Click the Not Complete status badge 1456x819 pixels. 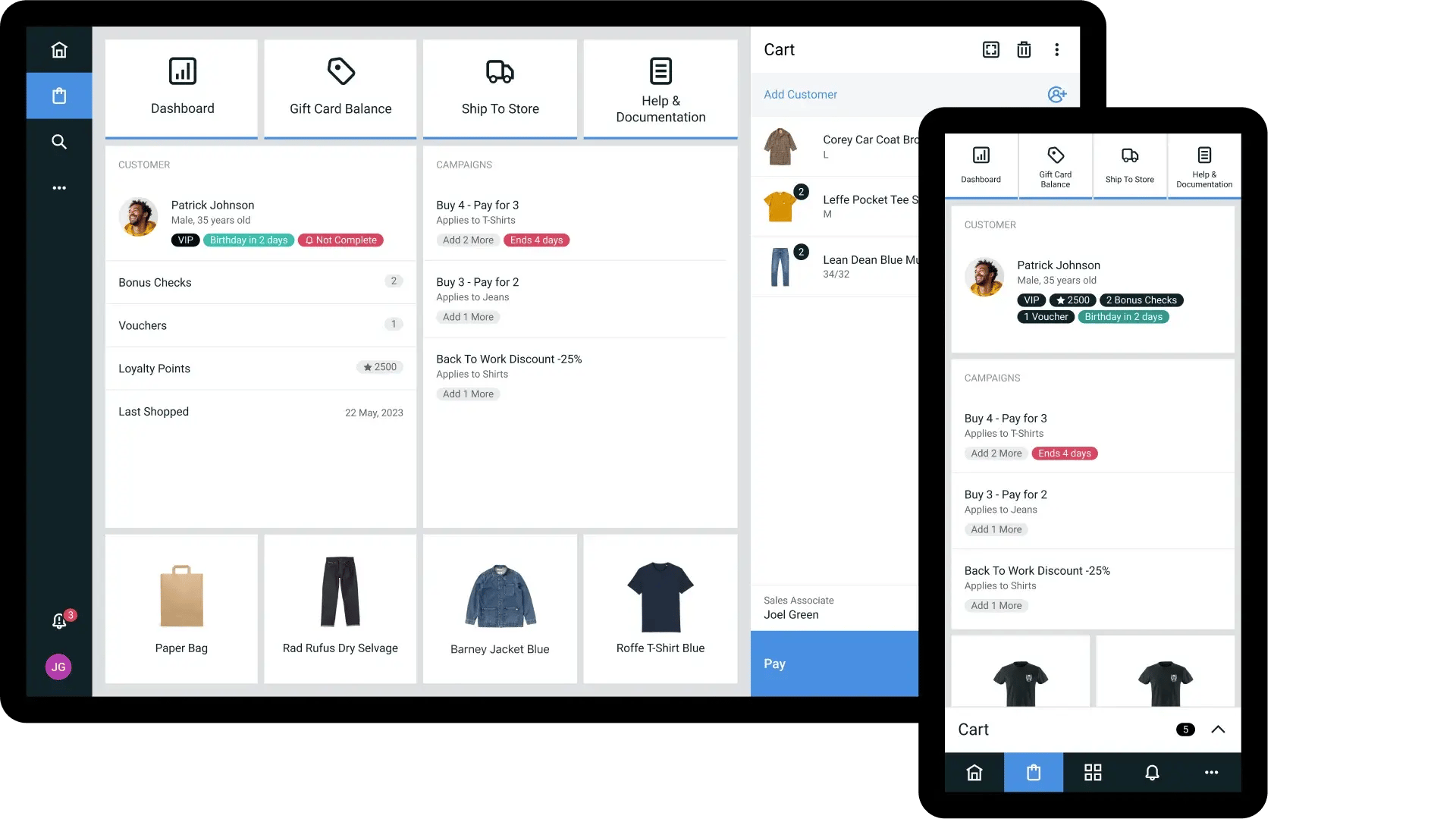[340, 240]
